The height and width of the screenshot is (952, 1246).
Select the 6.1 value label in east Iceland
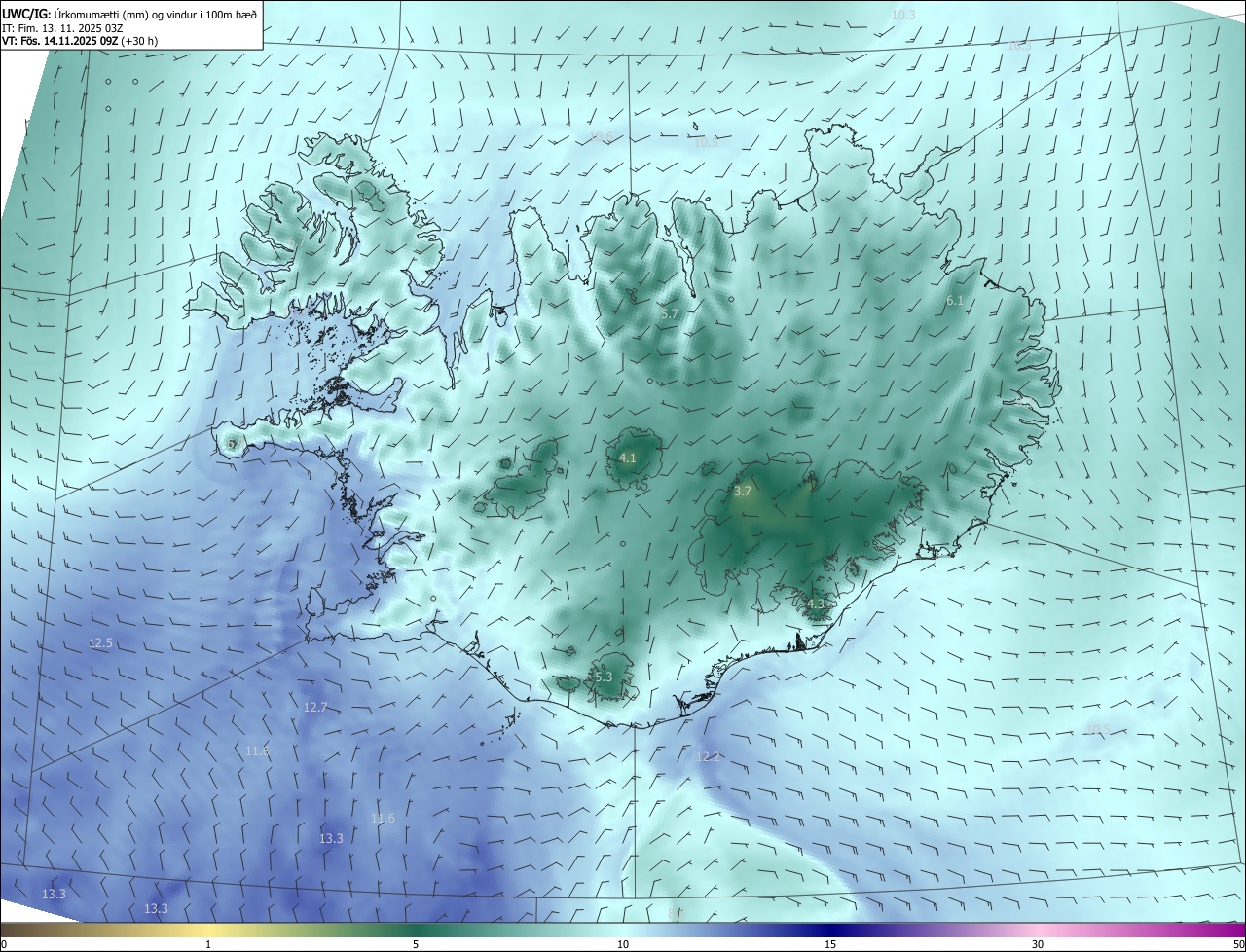click(x=955, y=301)
